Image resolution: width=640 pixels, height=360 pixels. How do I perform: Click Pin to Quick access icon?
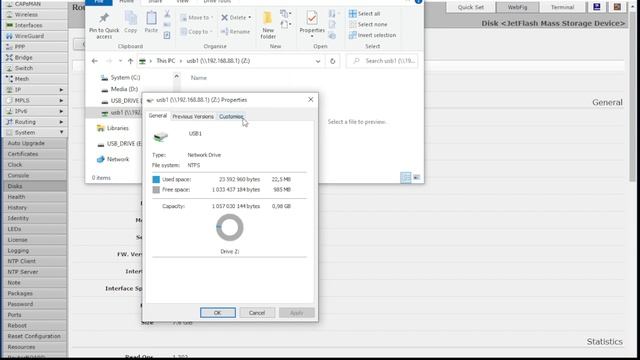104,18
